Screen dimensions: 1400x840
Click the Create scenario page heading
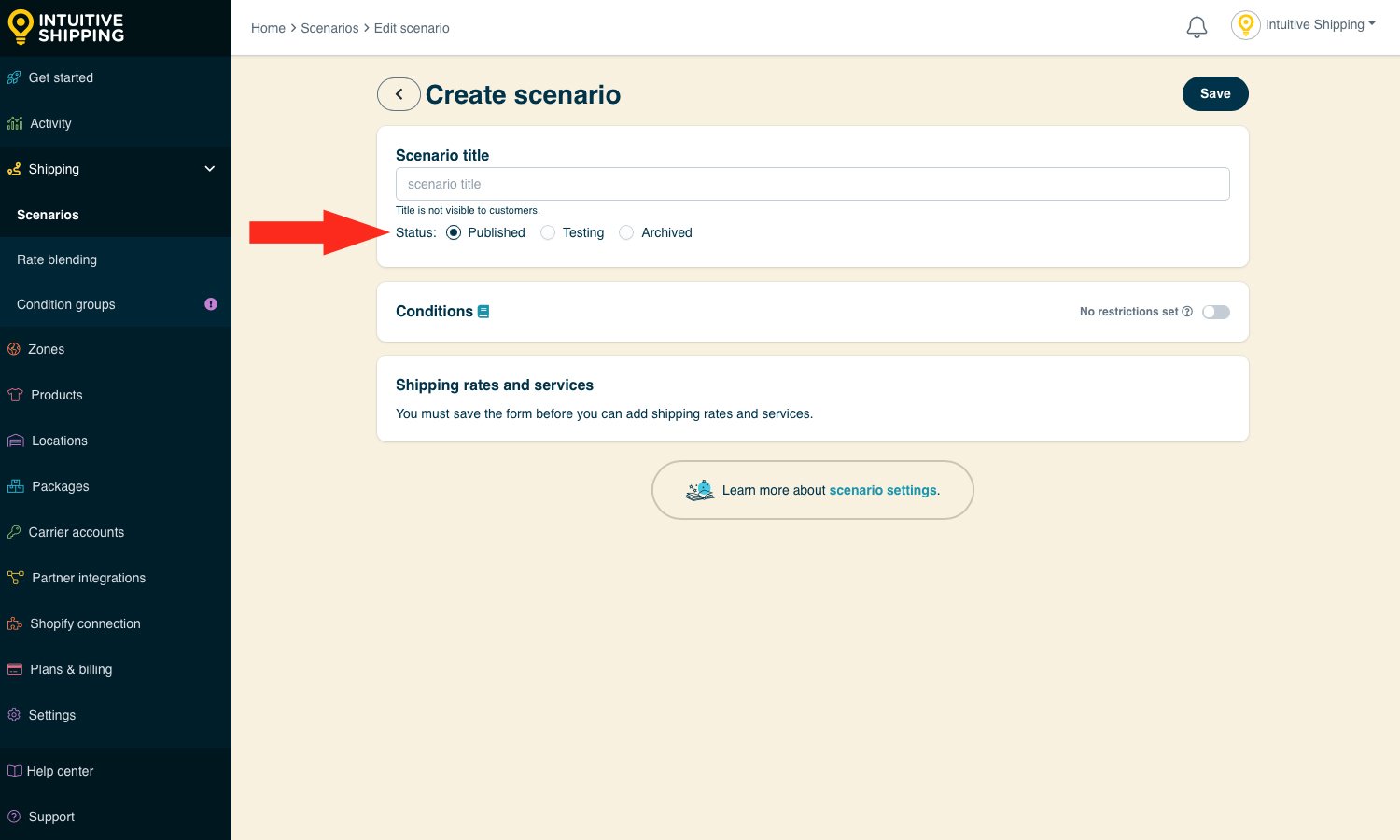tap(523, 94)
